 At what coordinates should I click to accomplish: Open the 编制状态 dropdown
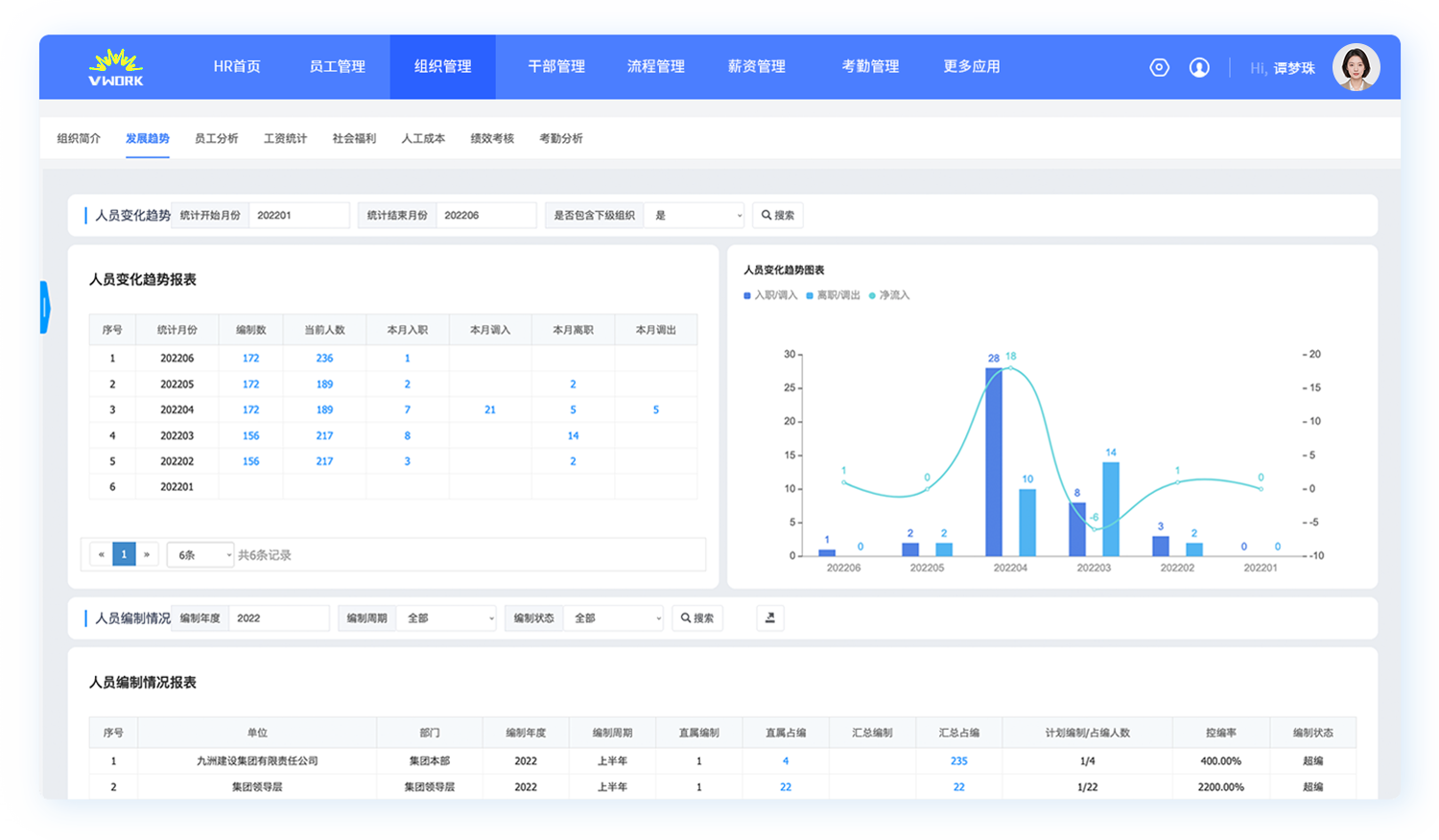click(x=614, y=618)
